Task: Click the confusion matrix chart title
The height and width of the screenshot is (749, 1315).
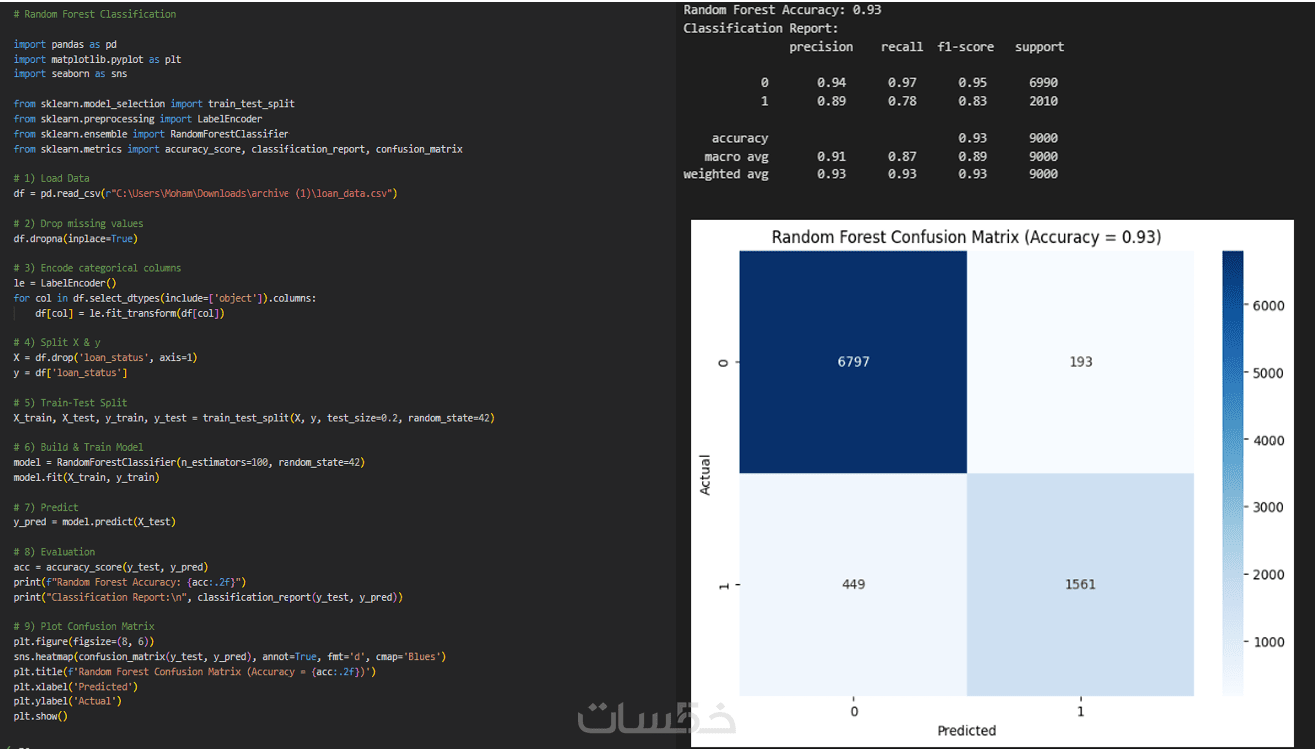Action: (966, 237)
